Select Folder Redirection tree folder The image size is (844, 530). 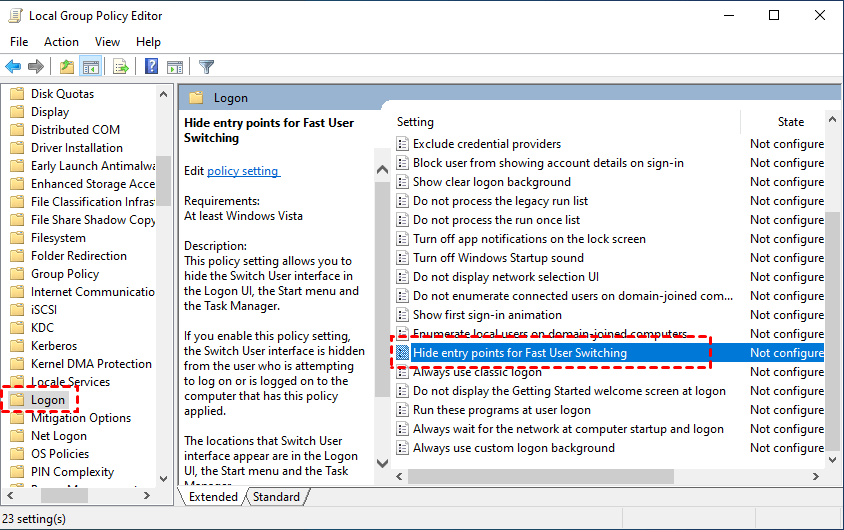[79, 256]
